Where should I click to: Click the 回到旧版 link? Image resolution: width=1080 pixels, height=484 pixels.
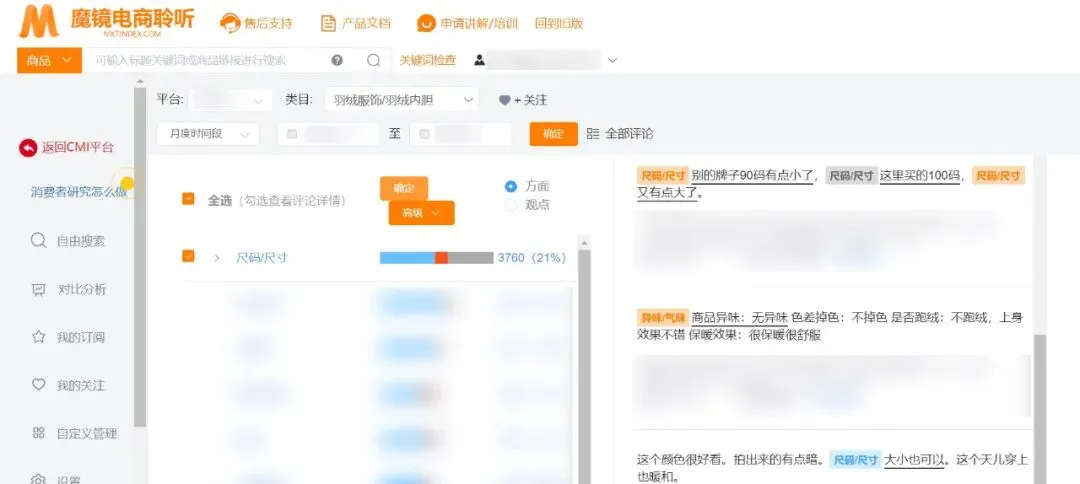pyautogui.click(x=559, y=23)
